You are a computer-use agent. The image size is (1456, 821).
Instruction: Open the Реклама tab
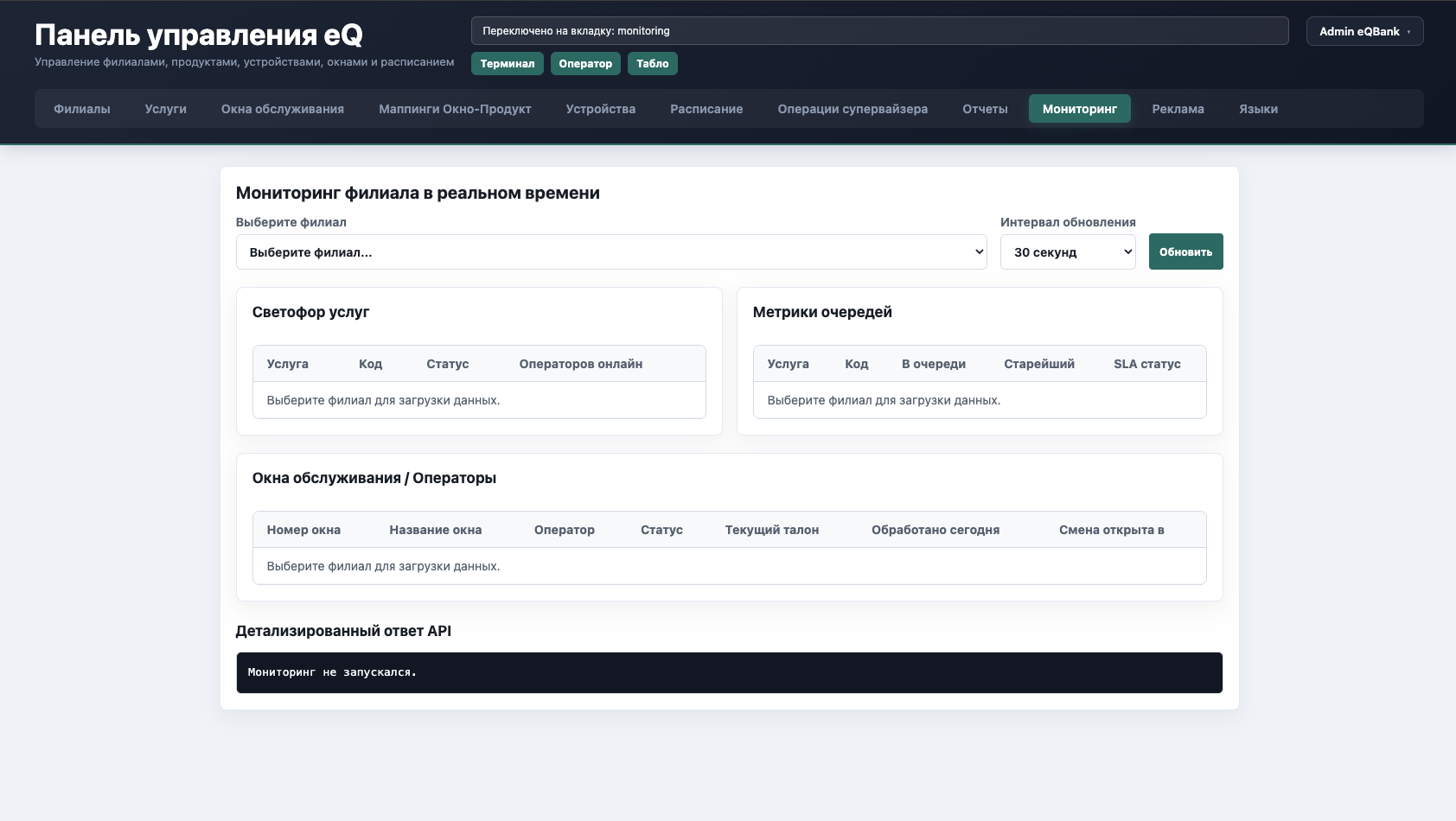(x=1178, y=109)
